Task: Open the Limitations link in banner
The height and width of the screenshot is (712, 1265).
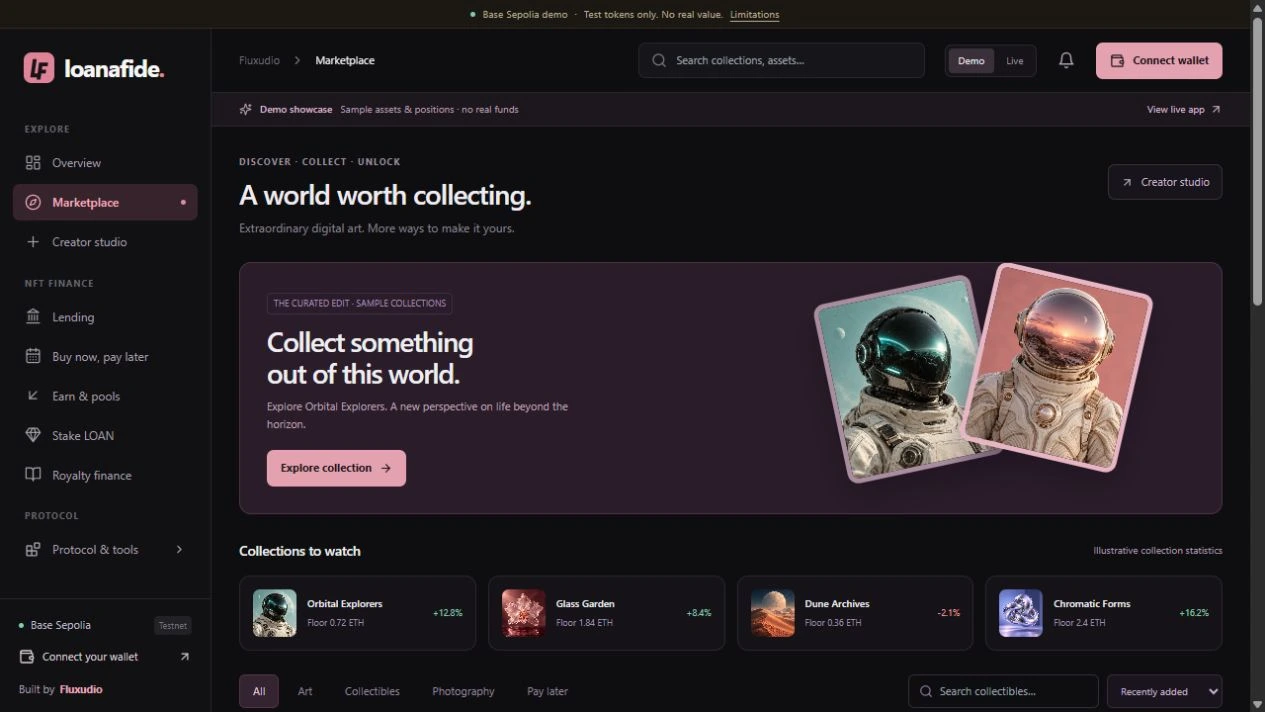Action: 754,15
